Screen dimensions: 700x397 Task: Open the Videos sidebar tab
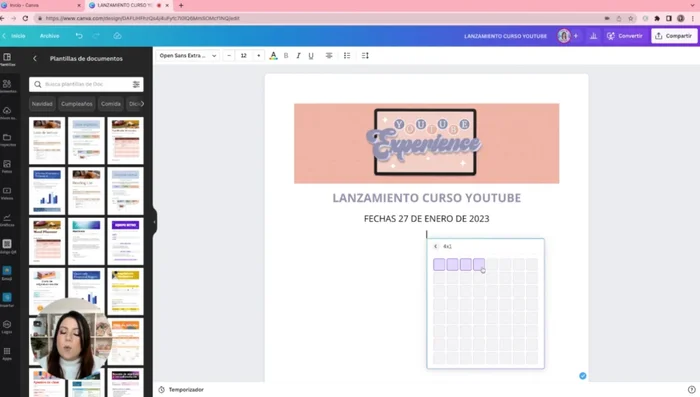coord(7,193)
